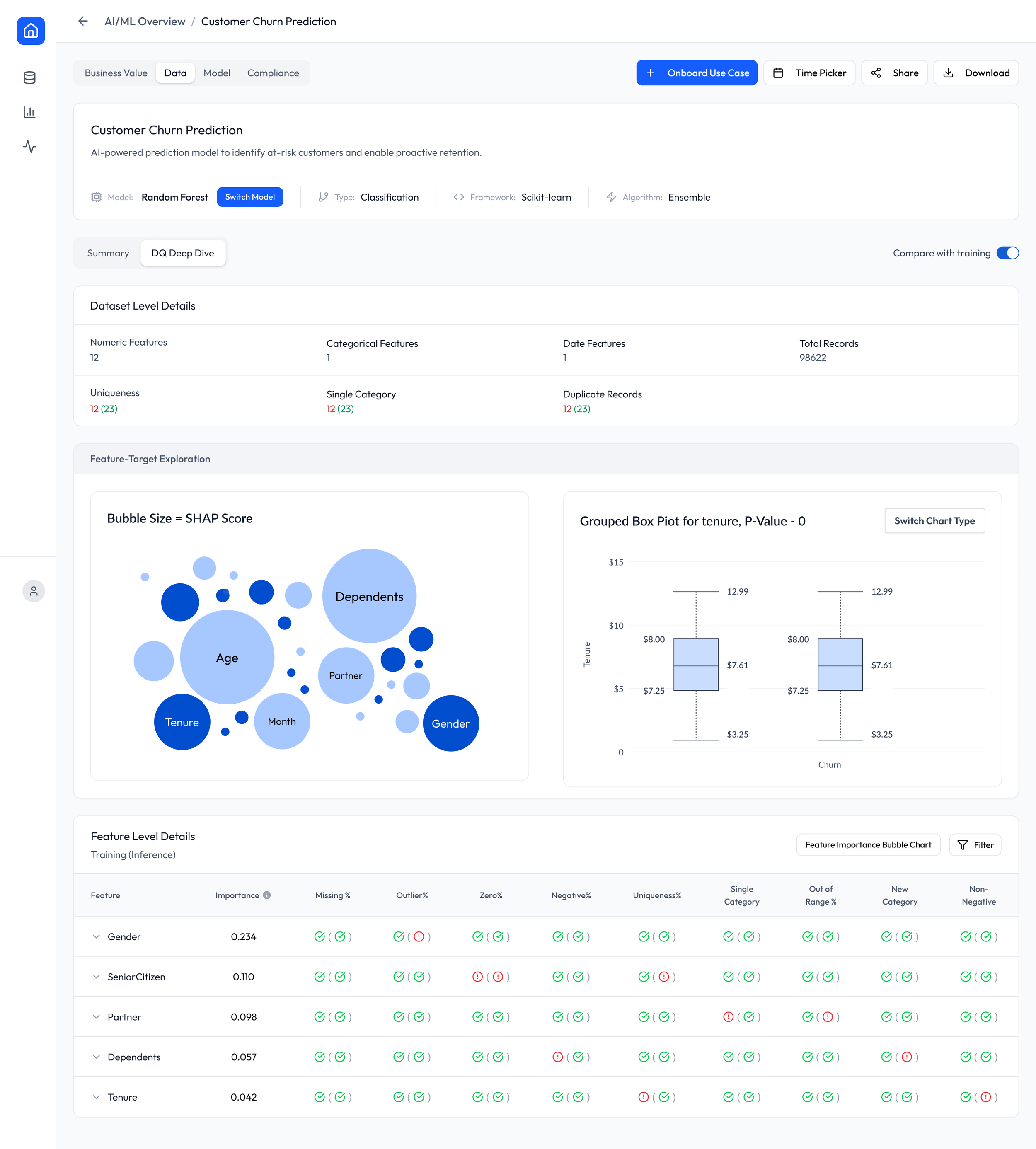Open the database icon in sidebar
The height and width of the screenshot is (1149, 1036).
coord(29,77)
